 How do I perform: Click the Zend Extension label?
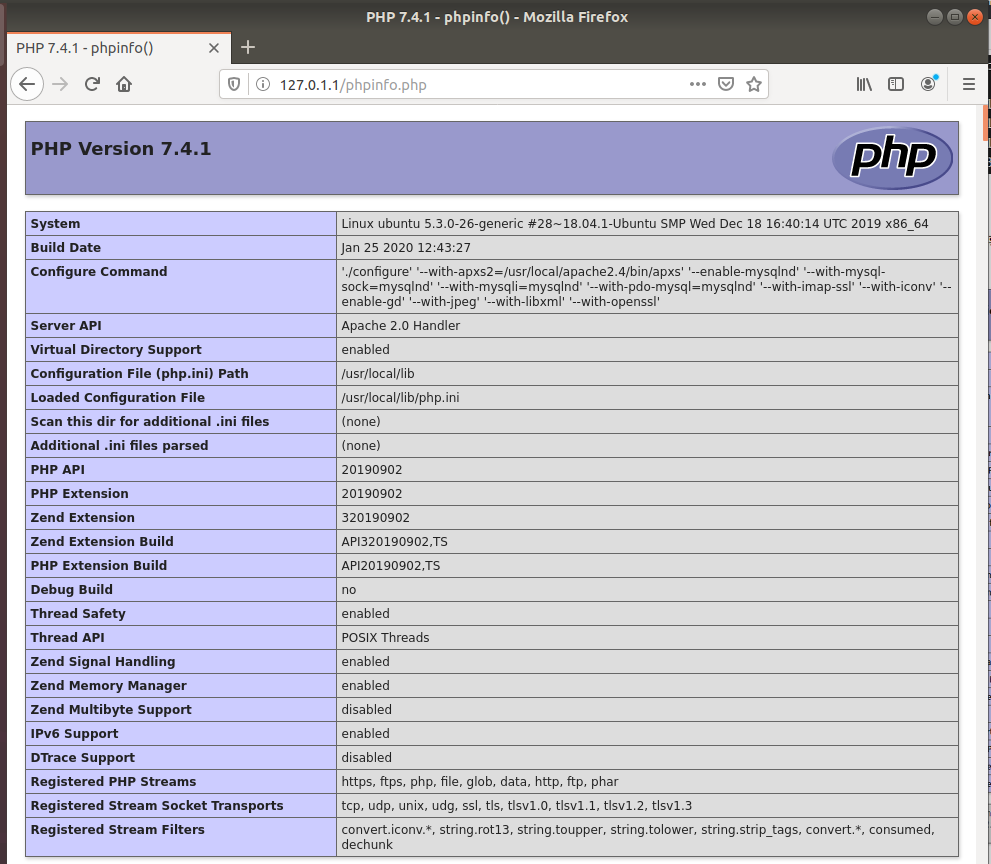point(83,518)
